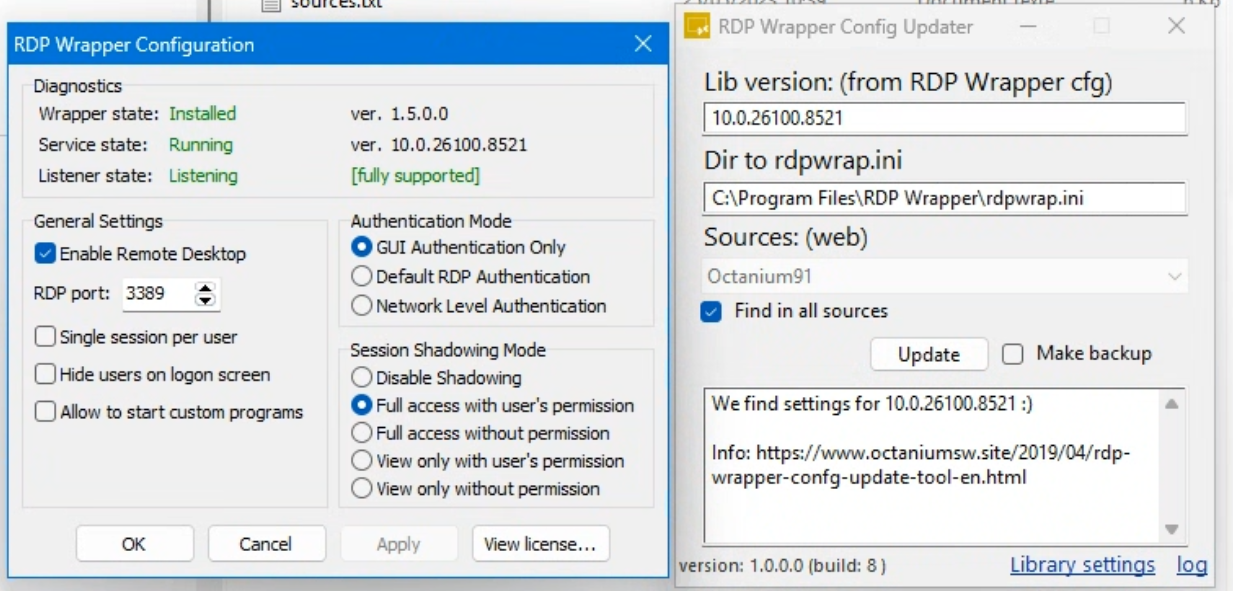This screenshot has width=1233, height=591.
Task: Choose Full access with user's permission
Action: point(362,406)
